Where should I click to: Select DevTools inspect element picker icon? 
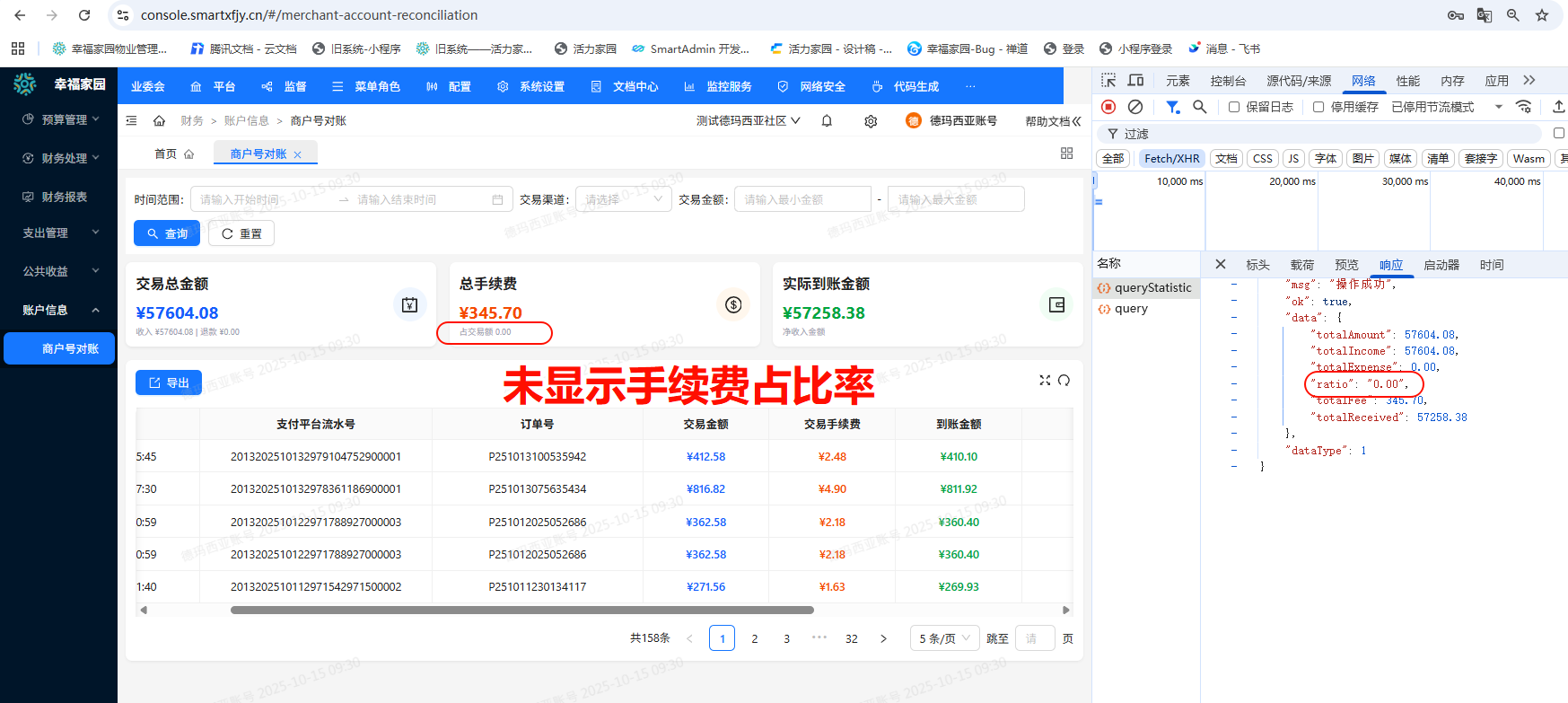1108,81
